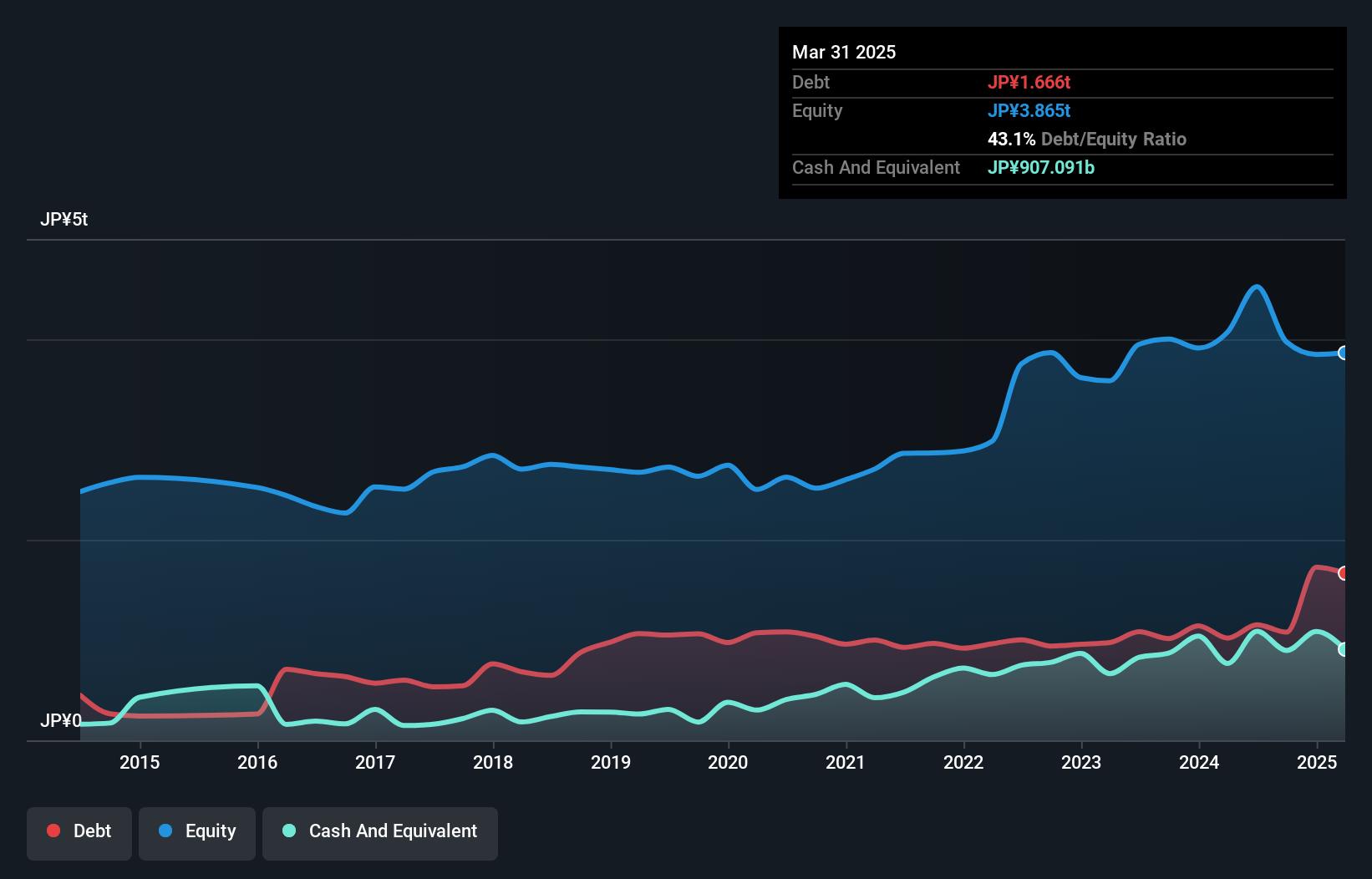Toggle the Debt series legend label
The image size is (1372, 879).
(92, 831)
